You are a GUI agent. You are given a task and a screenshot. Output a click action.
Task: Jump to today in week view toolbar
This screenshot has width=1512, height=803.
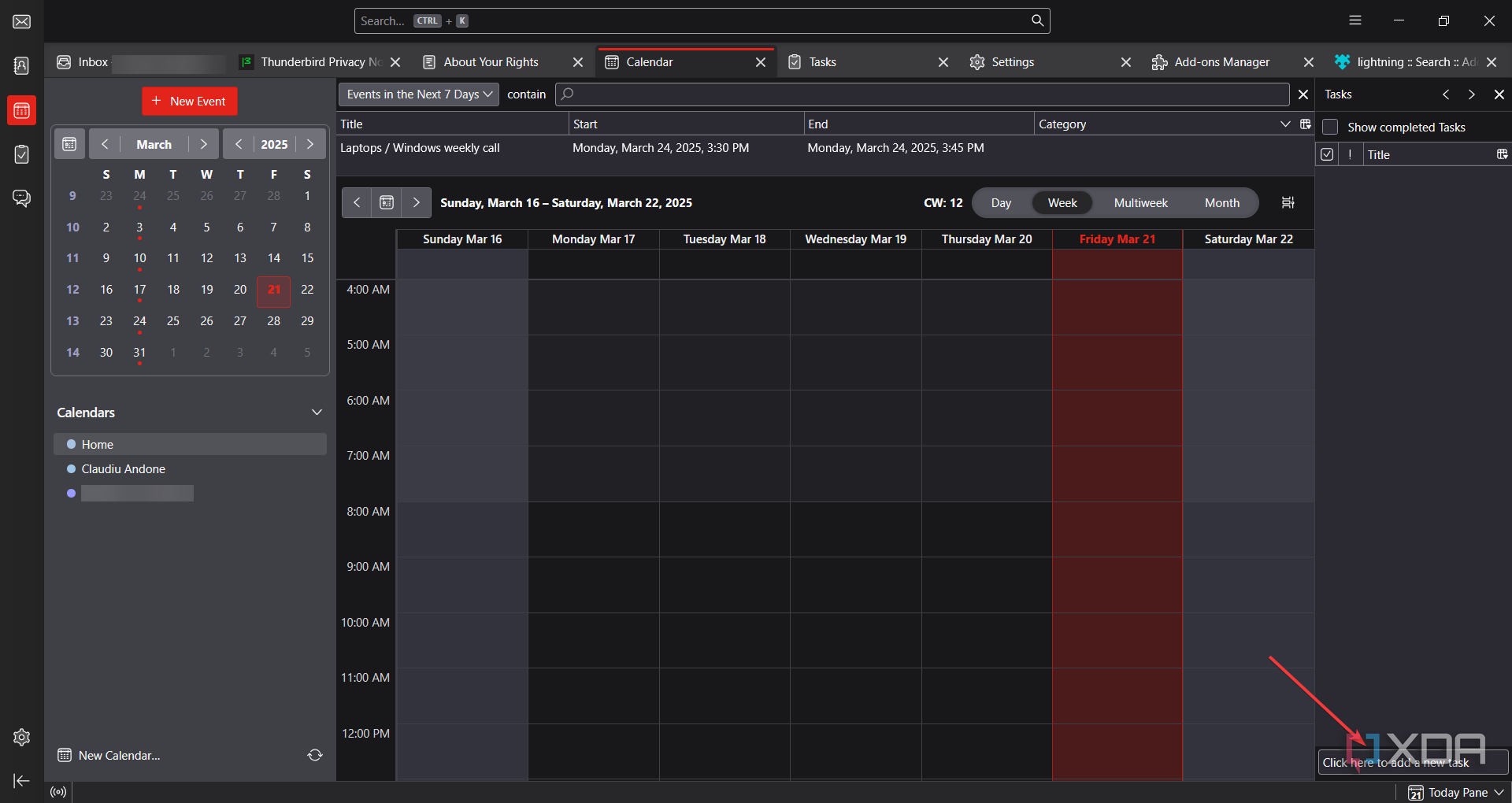click(387, 202)
